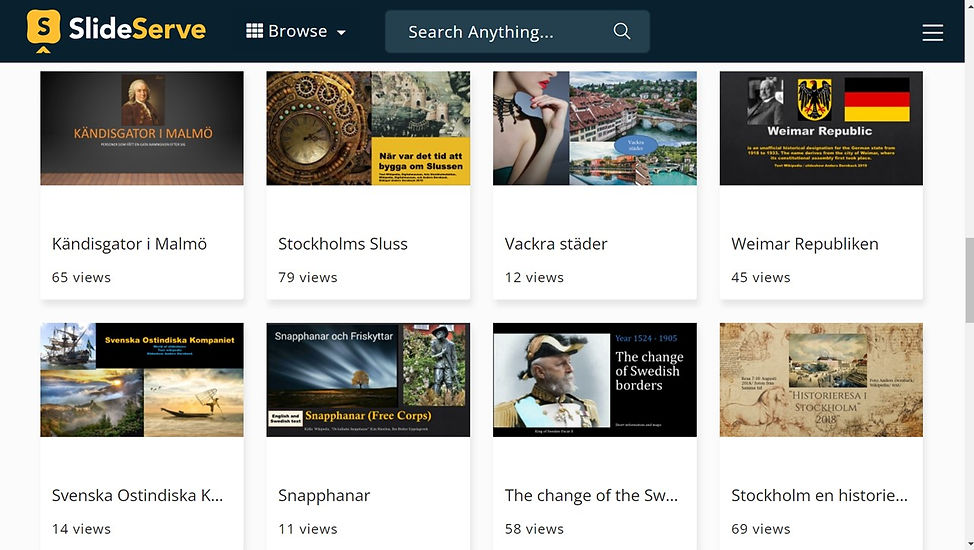Expand the Browse dropdown arrow
Image resolution: width=974 pixels, height=550 pixels.
click(341, 32)
